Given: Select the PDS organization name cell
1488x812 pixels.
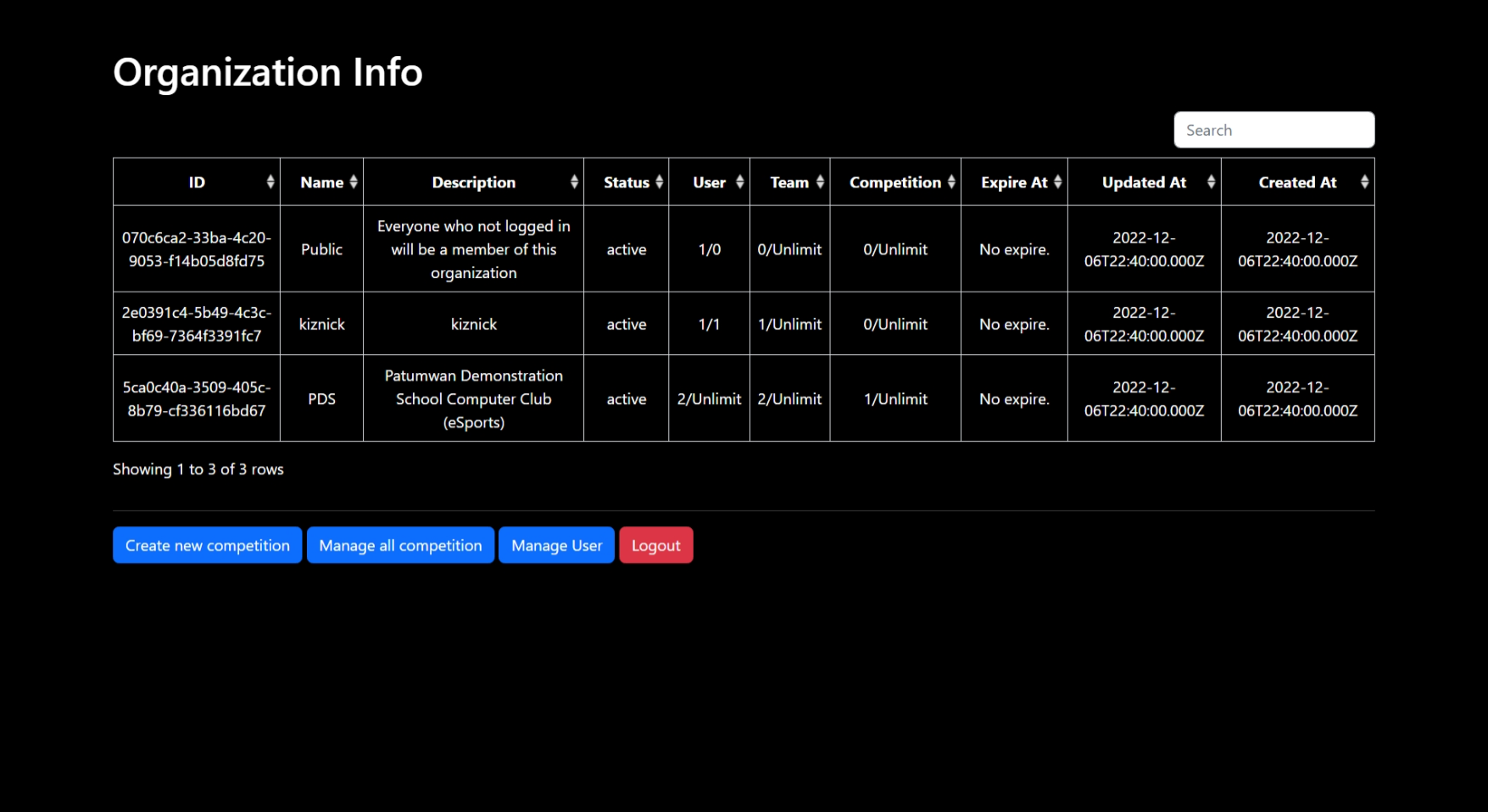Looking at the screenshot, I should point(321,398).
